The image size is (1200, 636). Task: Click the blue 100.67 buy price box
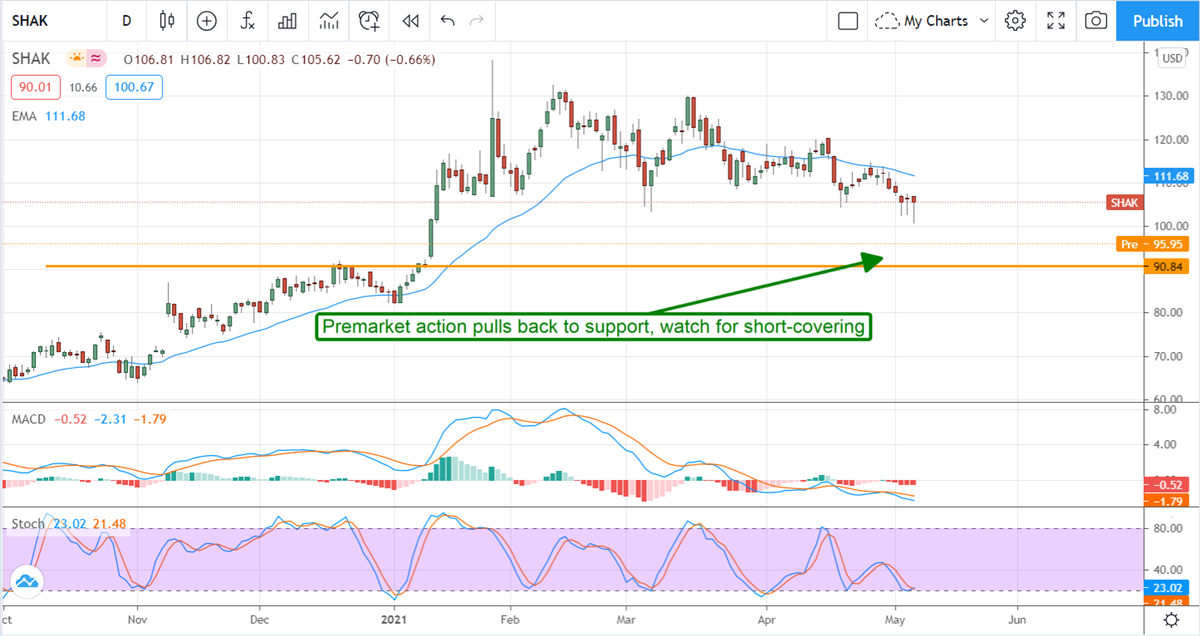point(134,88)
